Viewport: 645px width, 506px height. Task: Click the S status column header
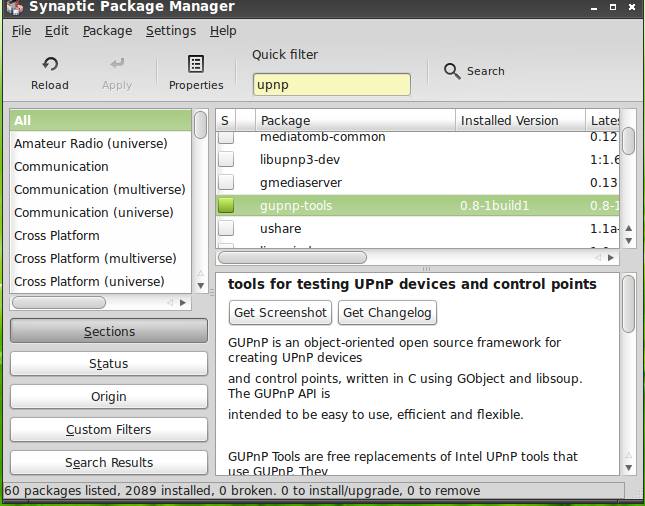click(x=226, y=120)
